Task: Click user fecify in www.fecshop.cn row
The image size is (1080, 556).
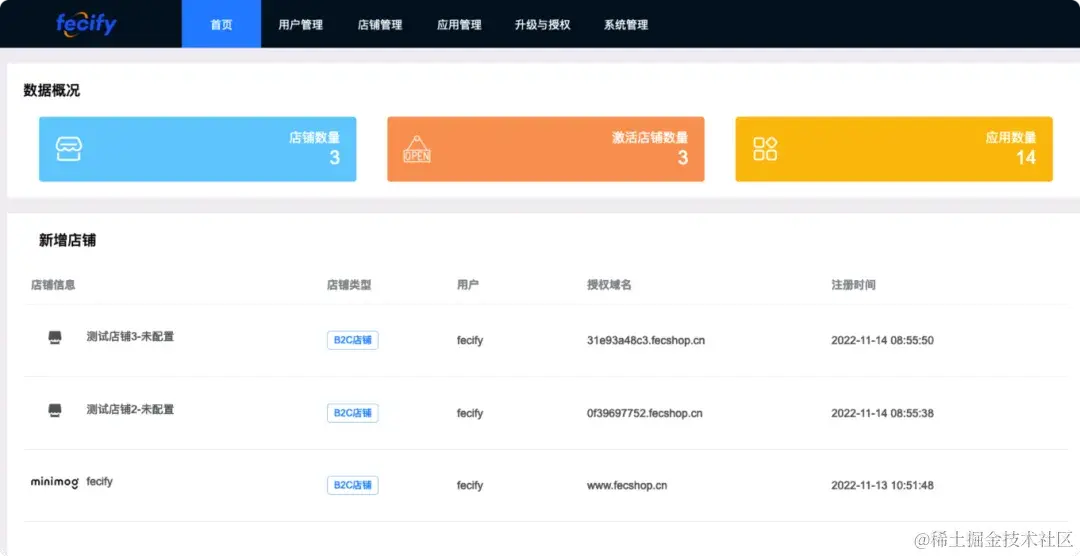Action: (x=470, y=486)
